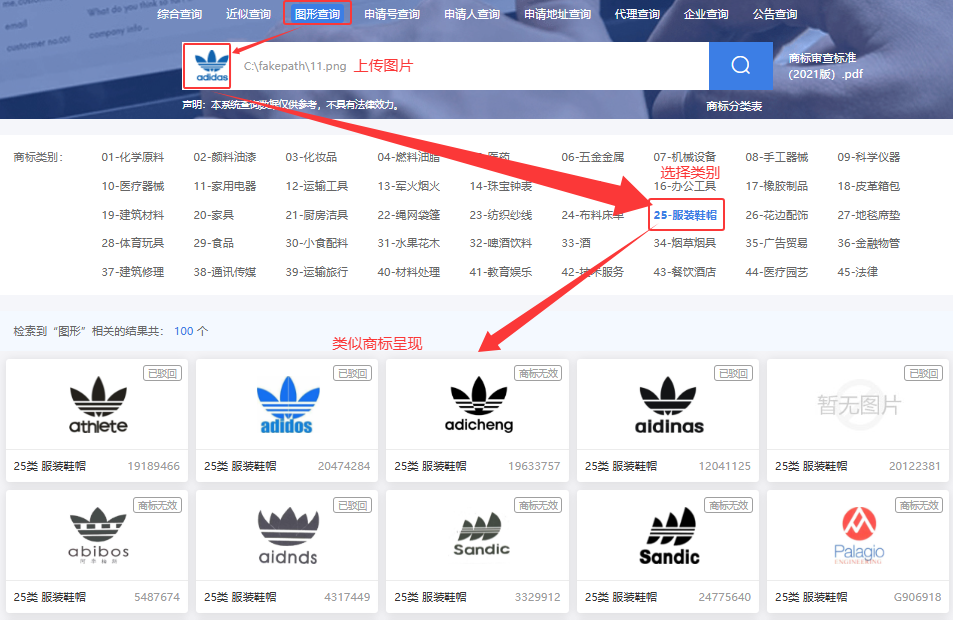The width and height of the screenshot is (953, 620).
Task: Select category 37-建筑修理
Action: coord(132,272)
